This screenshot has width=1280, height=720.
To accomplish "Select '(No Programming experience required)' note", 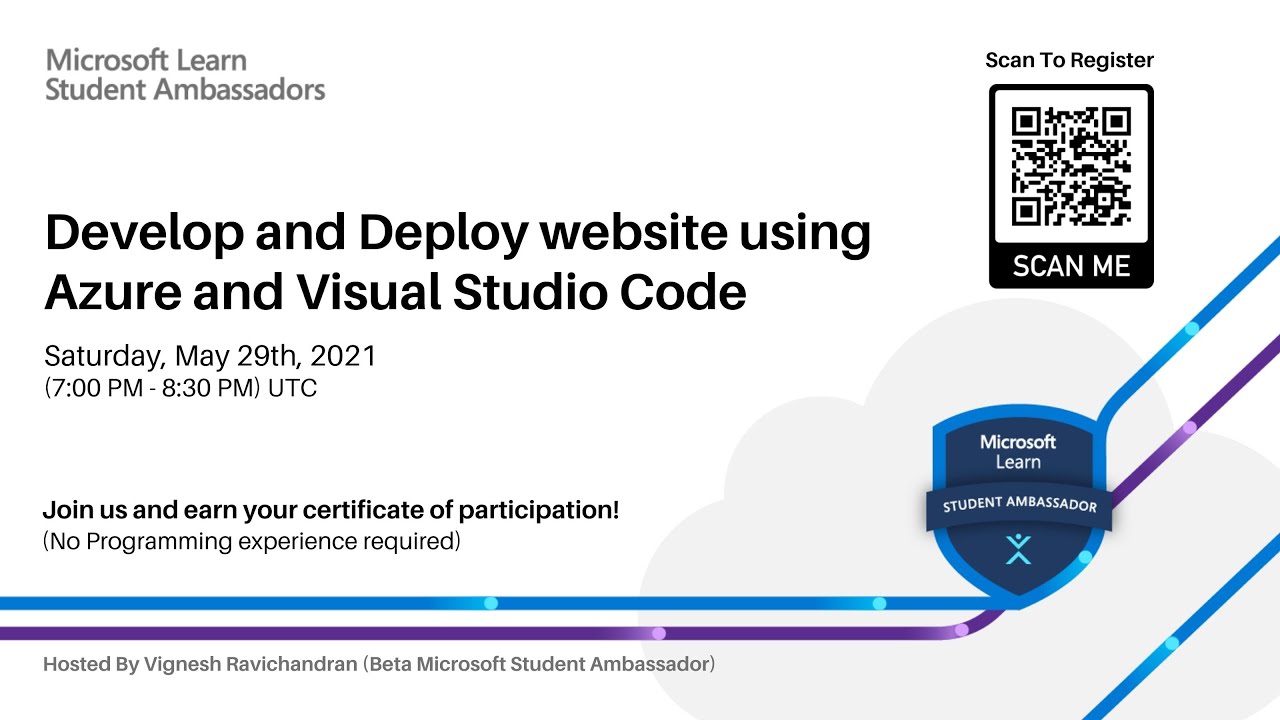I will click(x=252, y=542).
